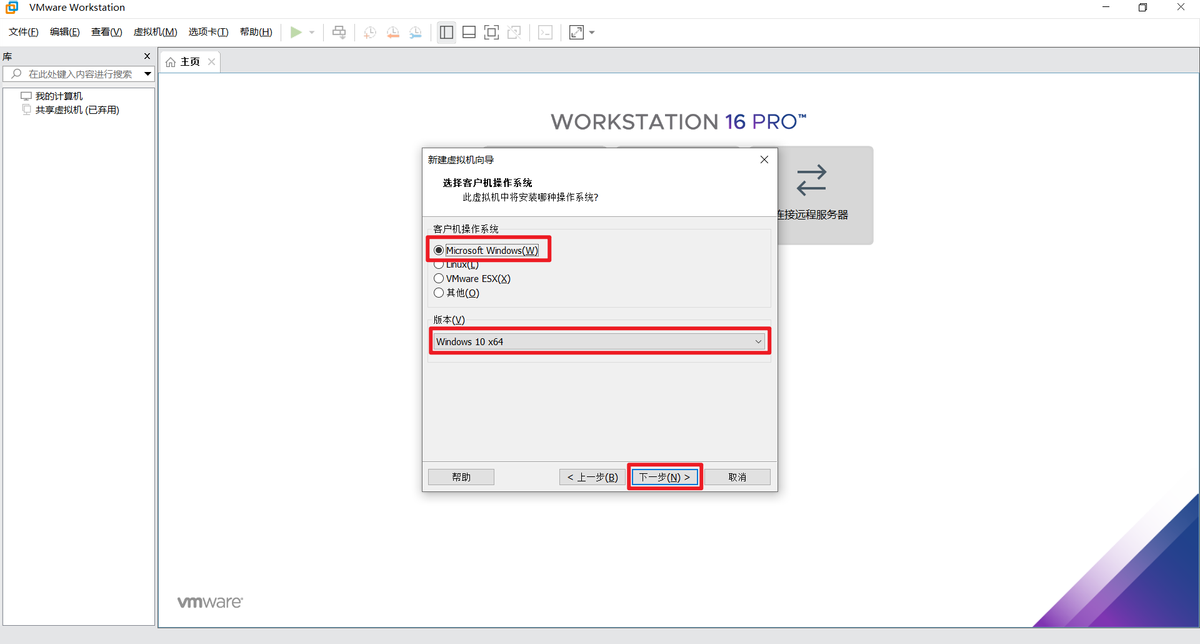1200x644 pixels.
Task: Open the library search filter dropdown arrow
Action: (148, 74)
